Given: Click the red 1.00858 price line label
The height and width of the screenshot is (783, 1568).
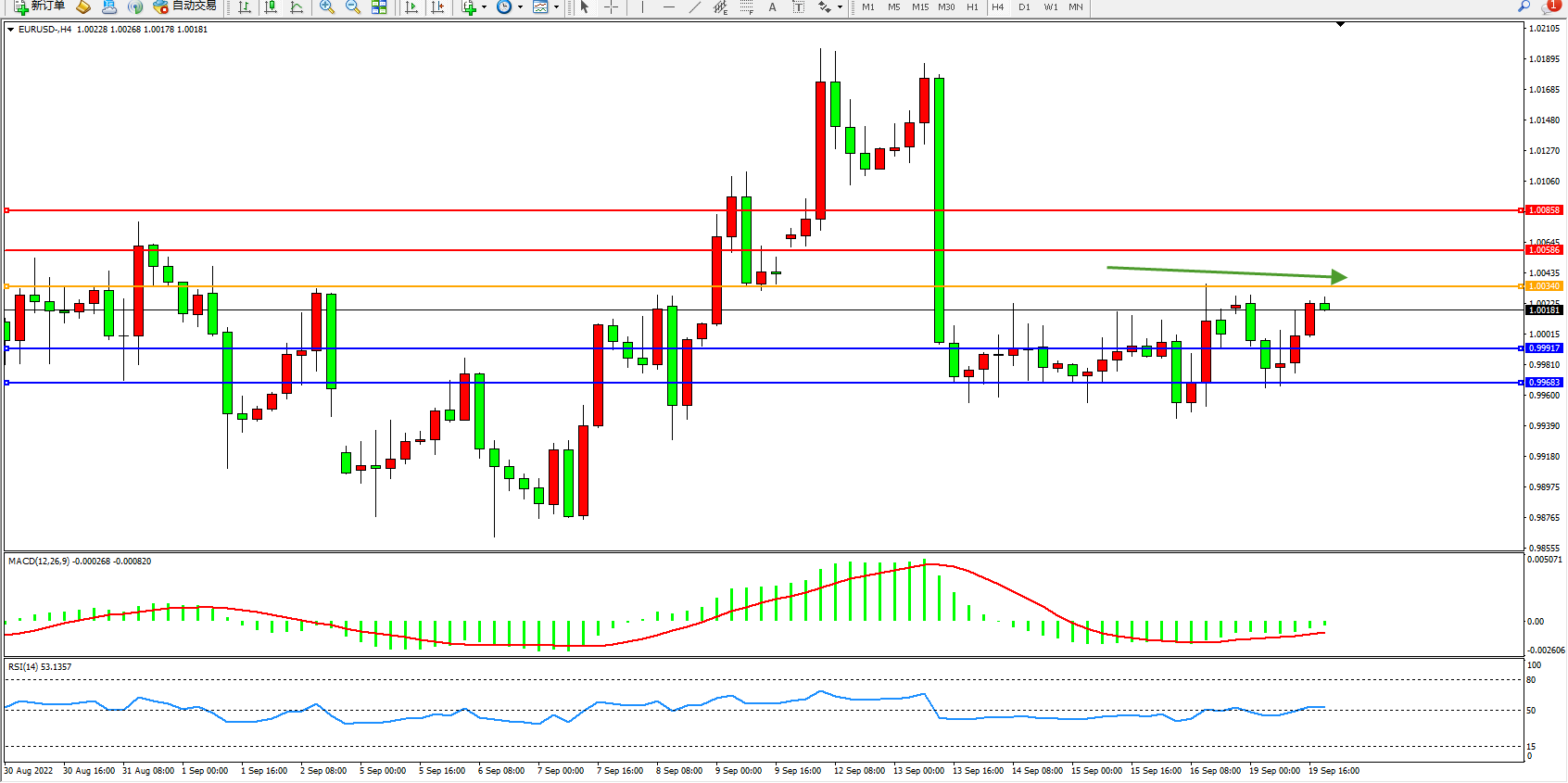Looking at the screenshot, I should click(1544, 210).
